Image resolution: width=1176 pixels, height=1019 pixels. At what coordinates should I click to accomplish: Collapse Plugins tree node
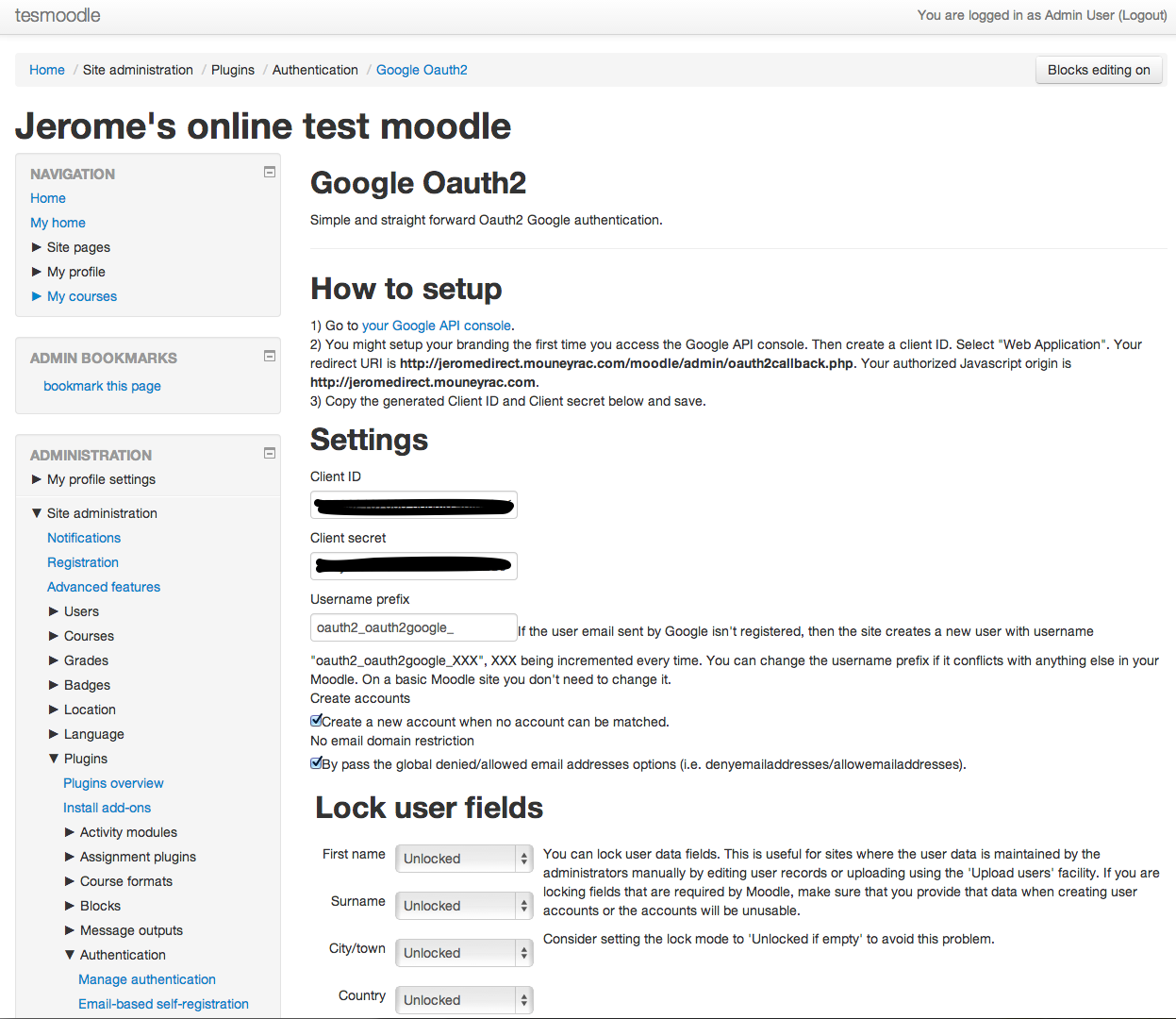pyautogui.click(x=54, y=759)
